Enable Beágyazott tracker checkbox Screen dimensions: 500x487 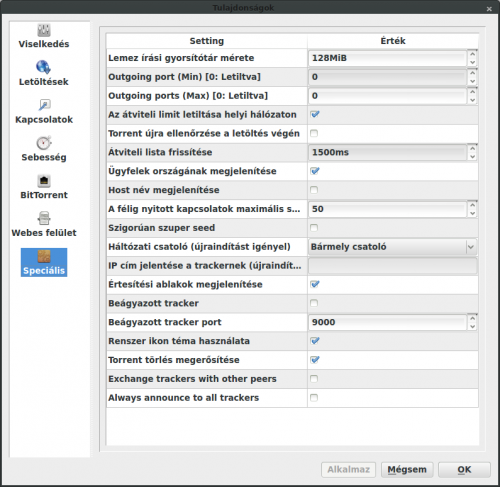tap(314, 303)
